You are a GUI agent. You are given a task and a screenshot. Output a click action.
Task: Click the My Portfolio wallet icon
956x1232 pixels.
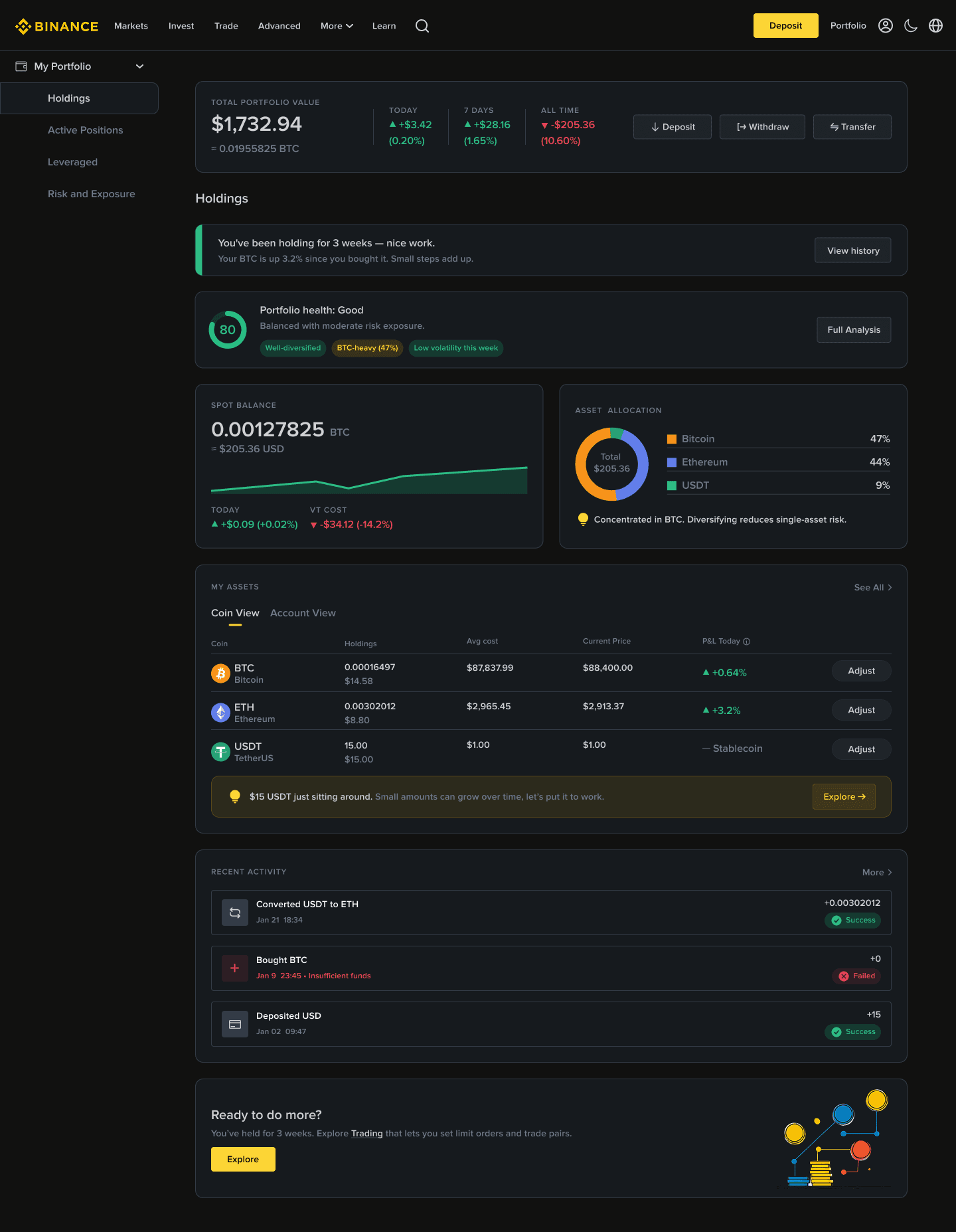(x=21, y=66)
